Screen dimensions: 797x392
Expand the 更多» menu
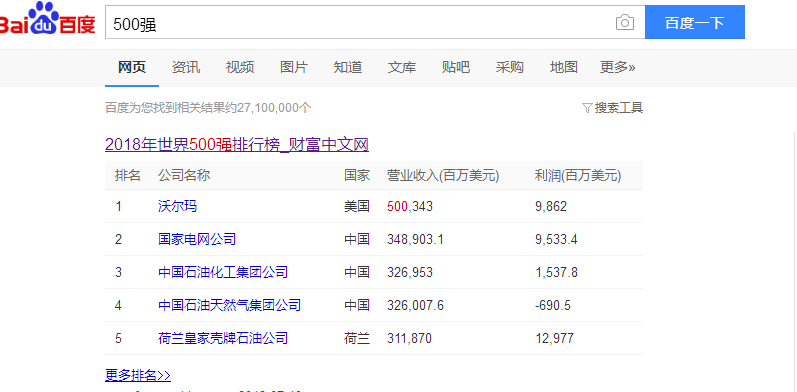(x=618, y=67)
